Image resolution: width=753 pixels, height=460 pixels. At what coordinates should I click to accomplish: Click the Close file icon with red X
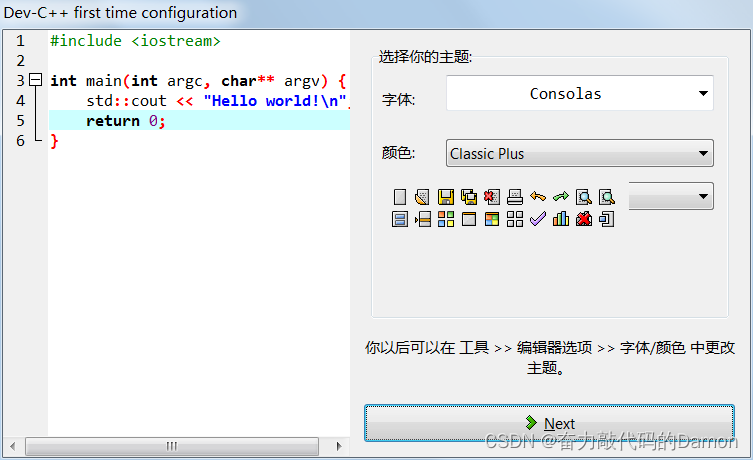pyautogui.click(x=492, y=197)
